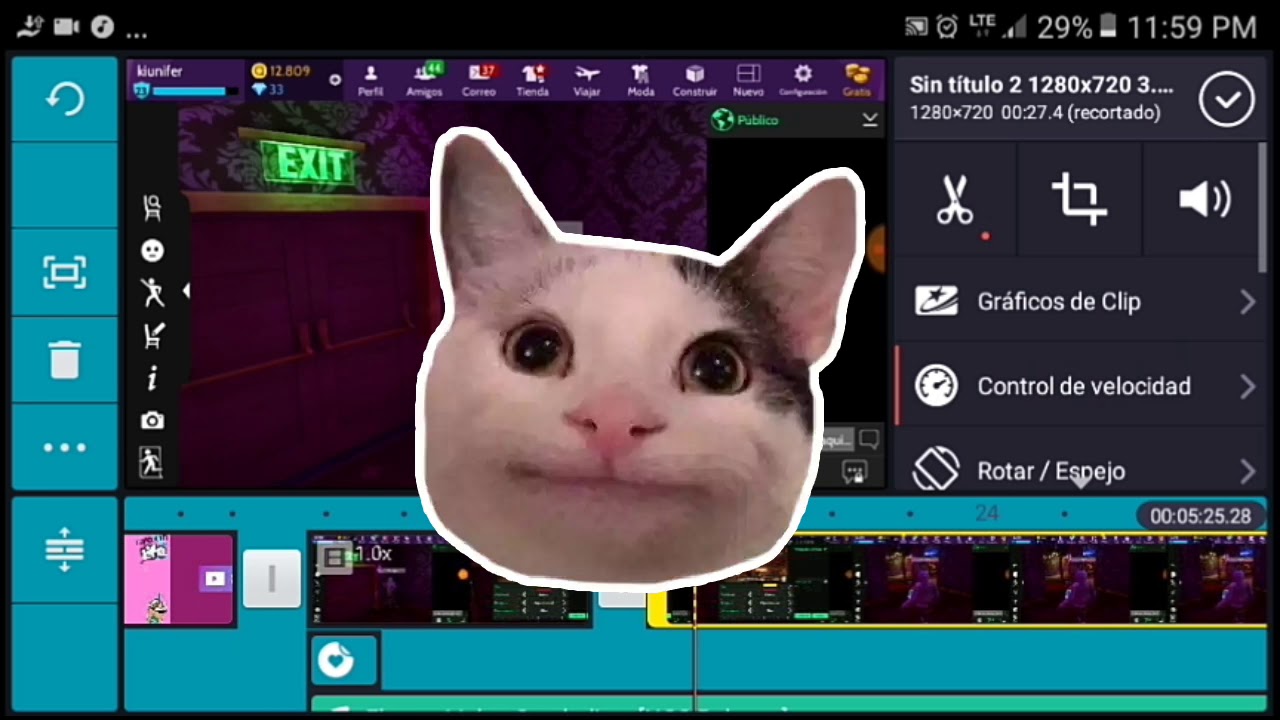Tap the alarm clock status bar icon

946,27
